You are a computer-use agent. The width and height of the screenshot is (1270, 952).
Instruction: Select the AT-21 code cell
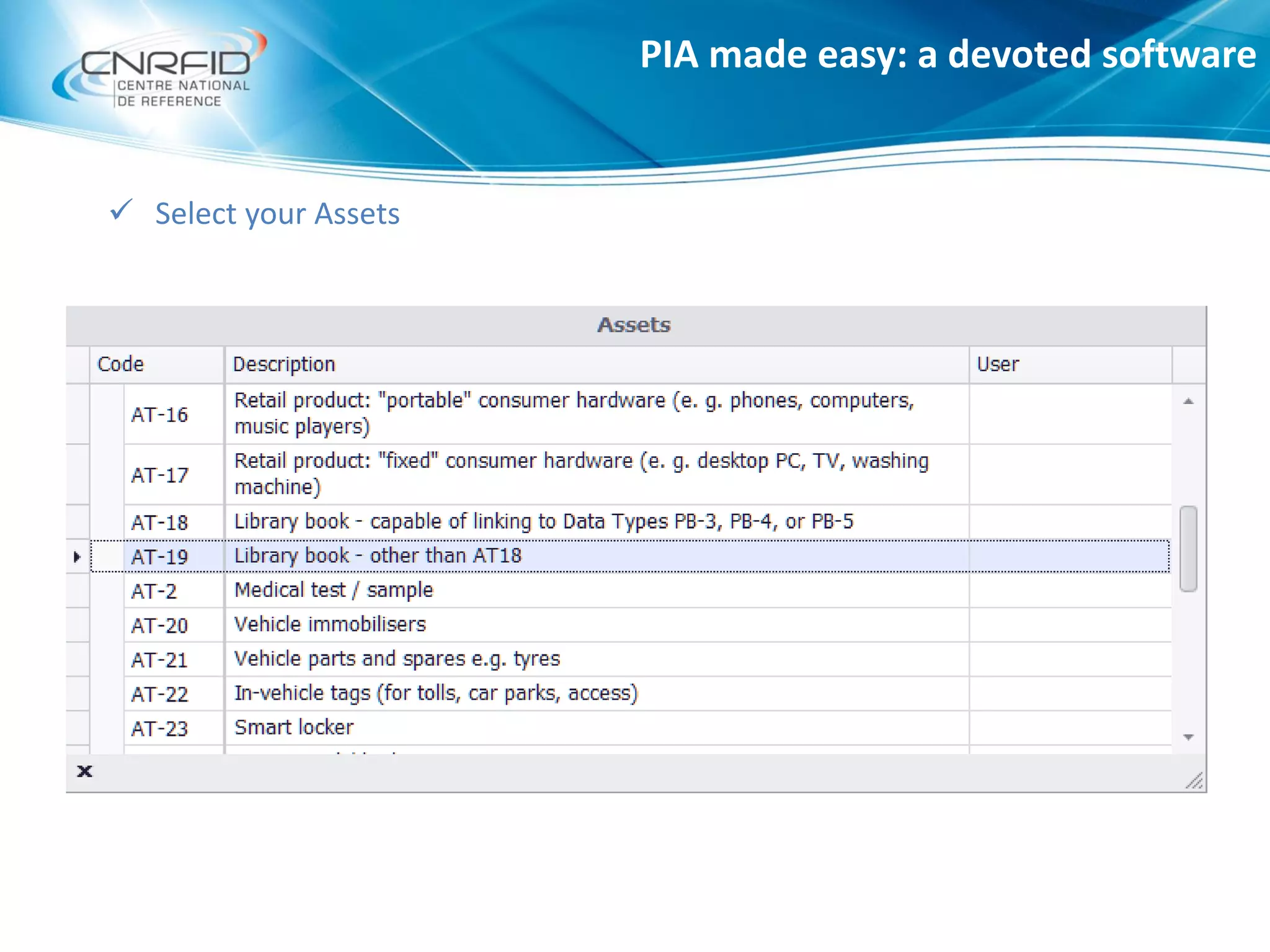174,659
